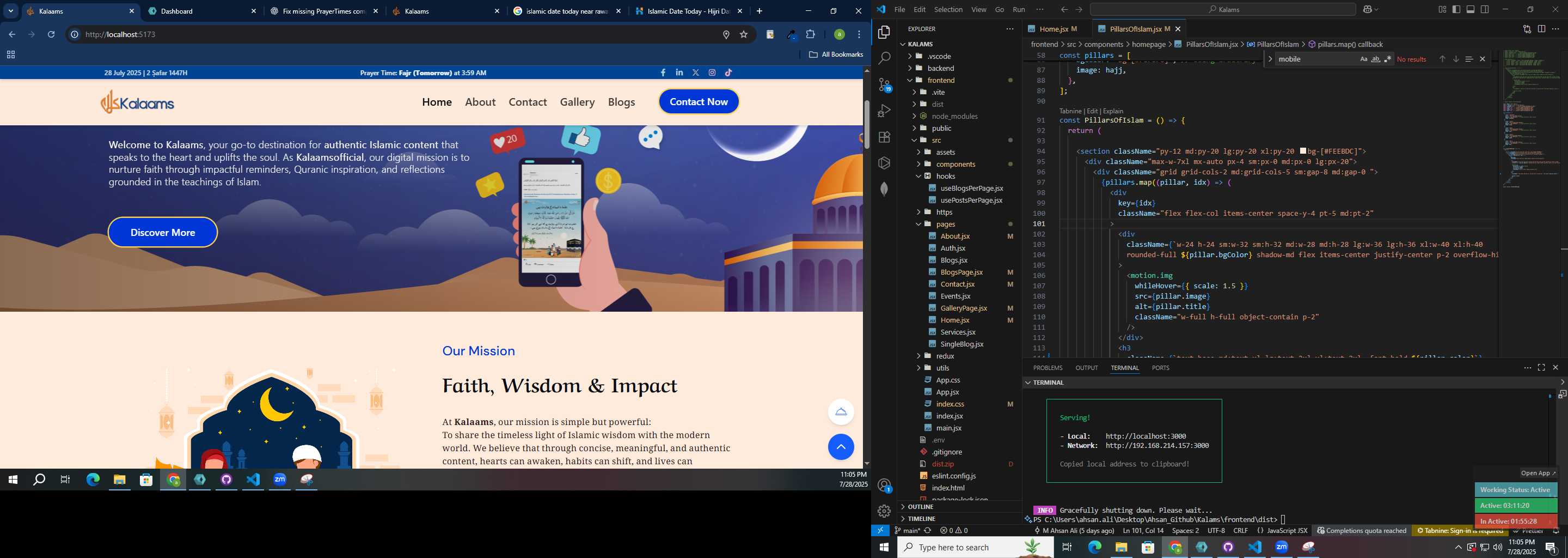
Task: Open the Selection menu in VS Code
Action: tap(948, 9)
